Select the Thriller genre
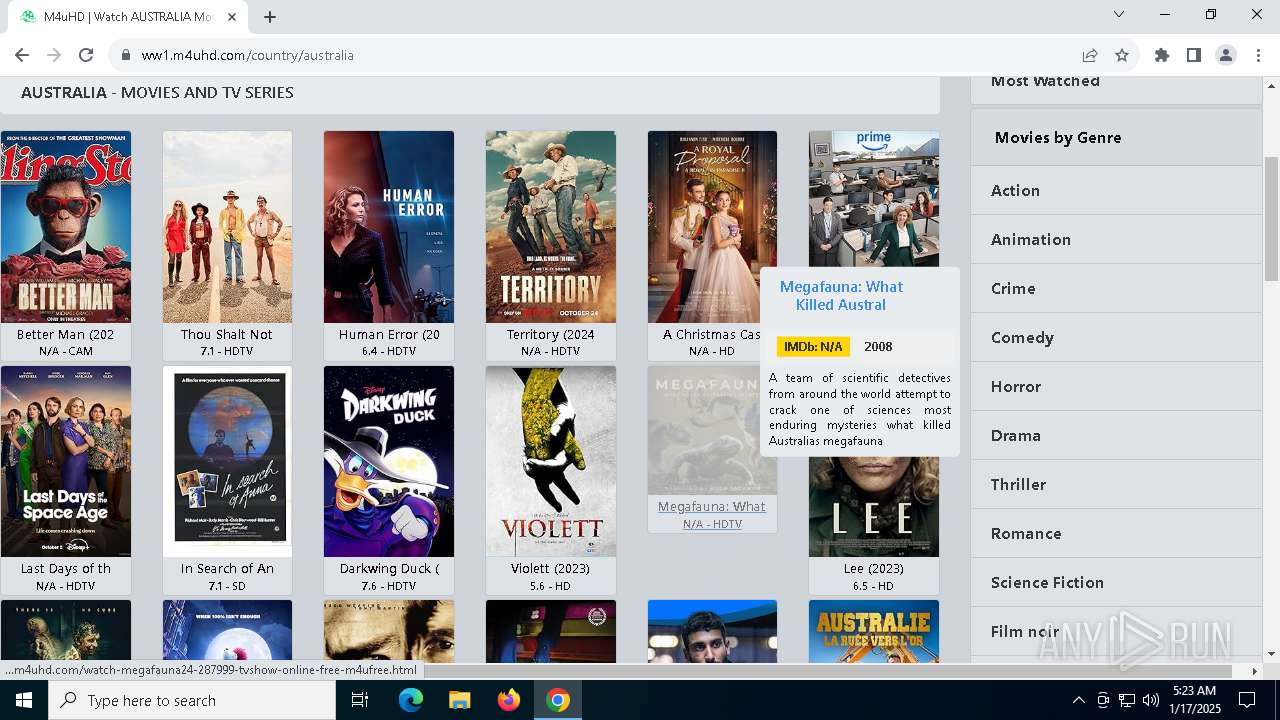The height and width of the screenshot is (720, 1280). point(1116,484)
